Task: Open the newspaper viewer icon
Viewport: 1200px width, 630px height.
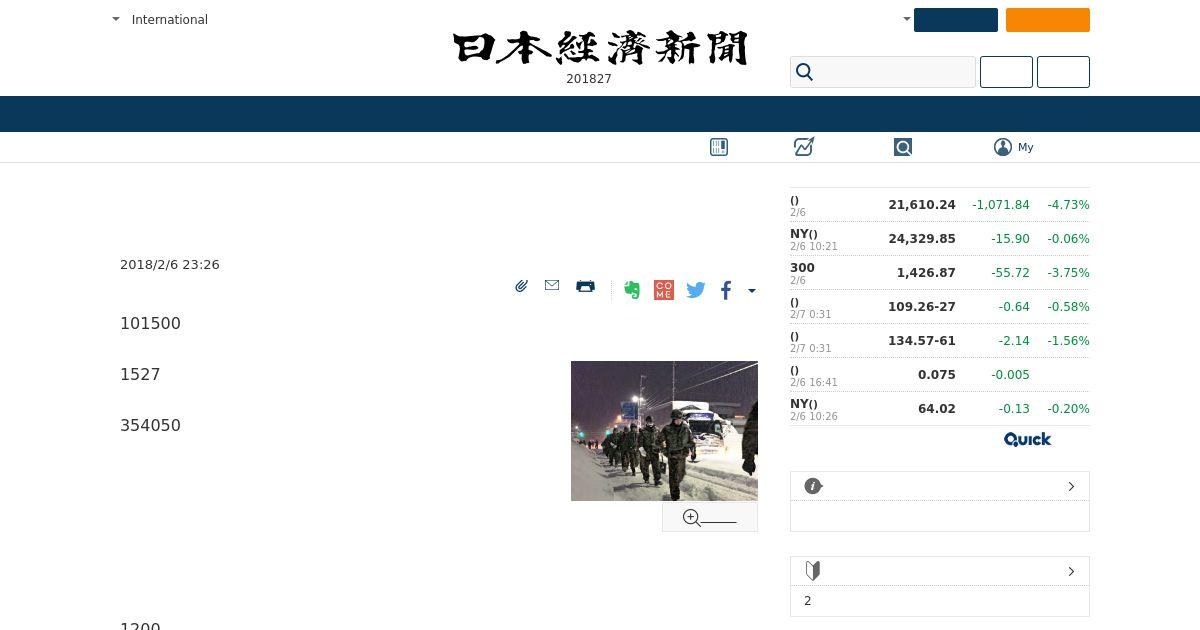Action: point(719,147)
